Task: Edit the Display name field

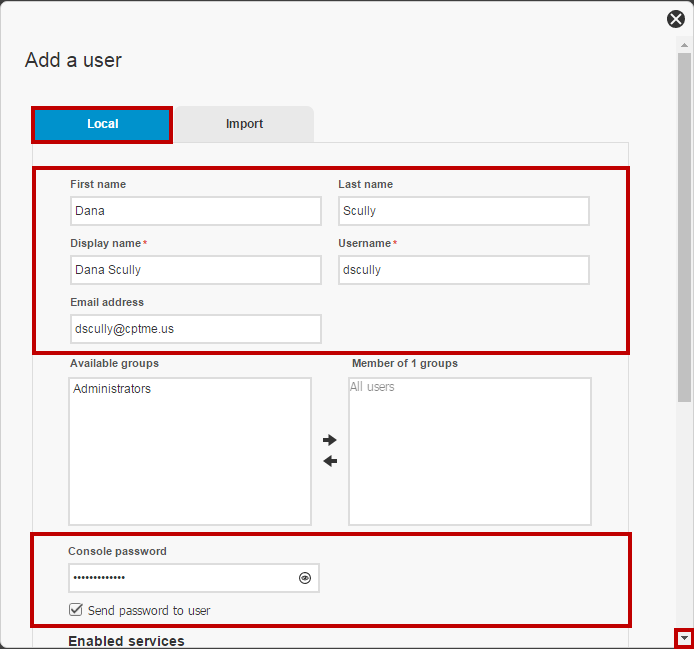Action: click(x=196, y=270)
